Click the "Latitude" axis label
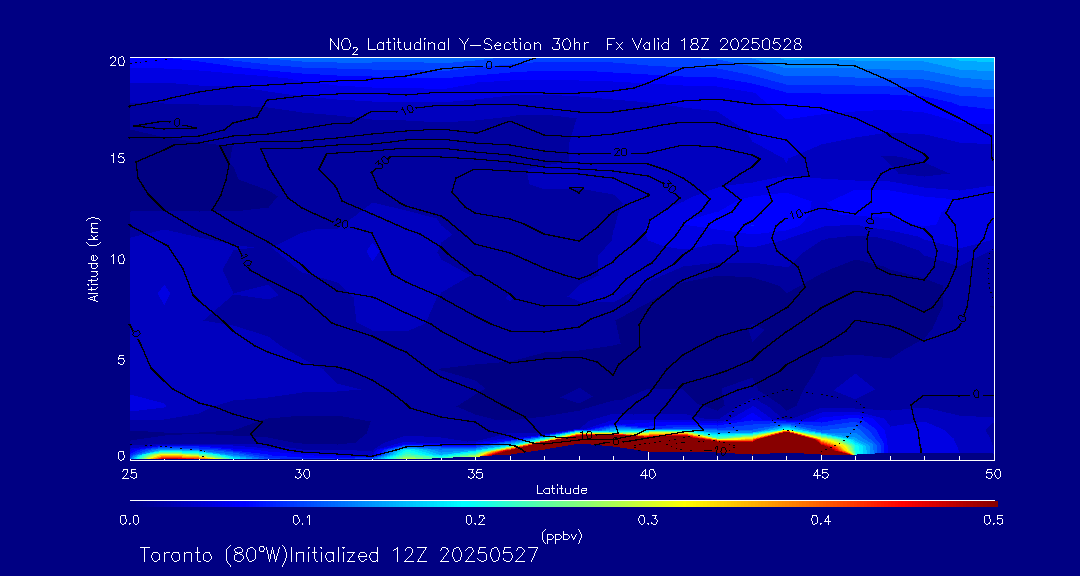The image size is (1080, 576). [562, 490]
